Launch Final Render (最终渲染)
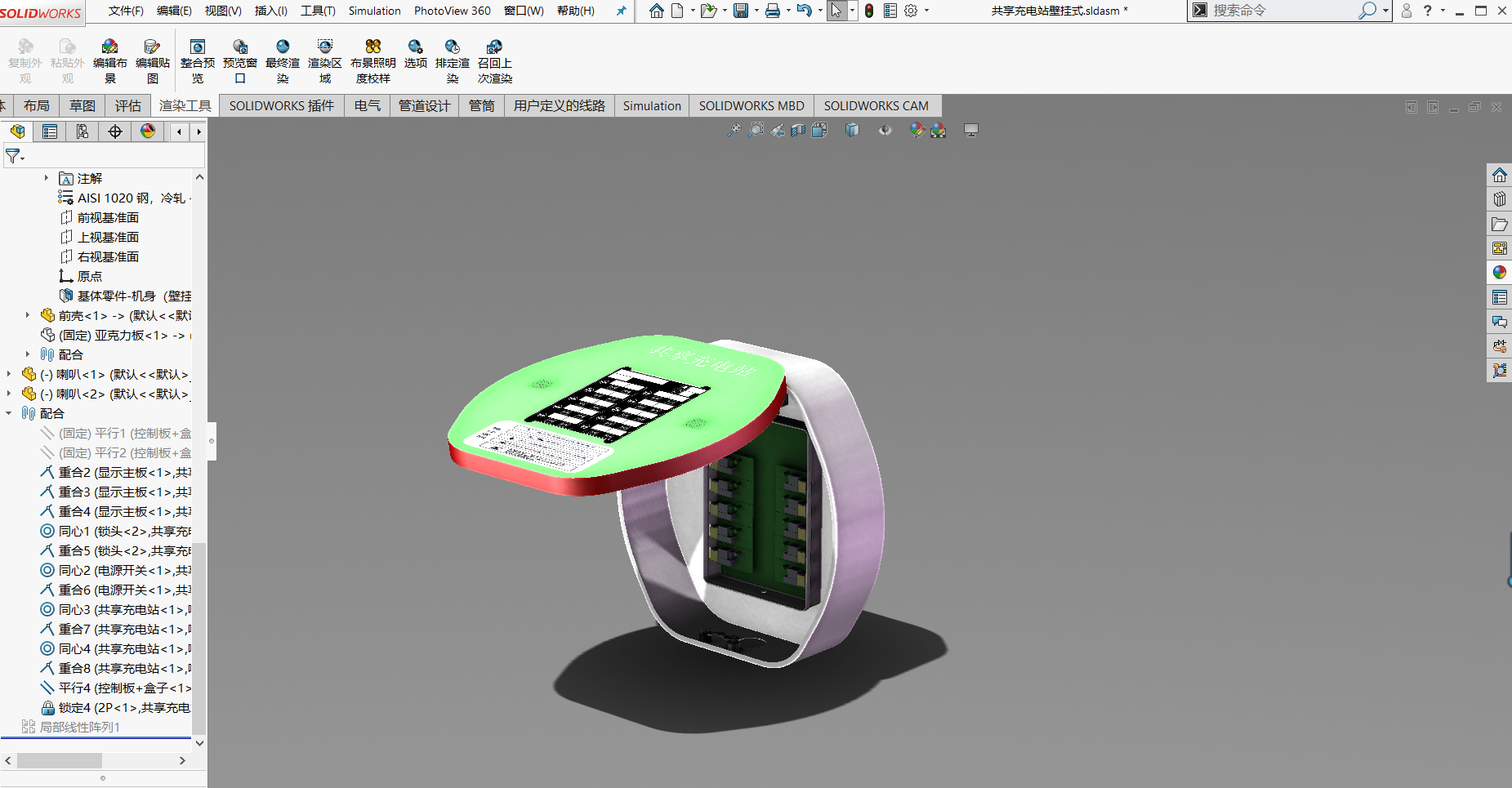Screen dimensions: 1512x788 (283, 61)
